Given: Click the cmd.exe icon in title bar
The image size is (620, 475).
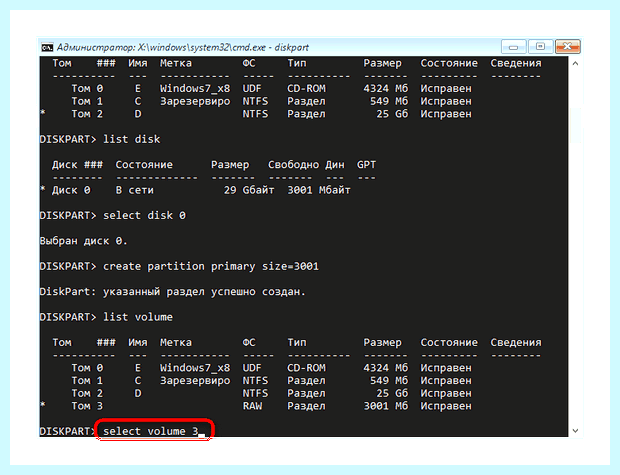Looking at the screenshot, I should (x=47, y=47).
